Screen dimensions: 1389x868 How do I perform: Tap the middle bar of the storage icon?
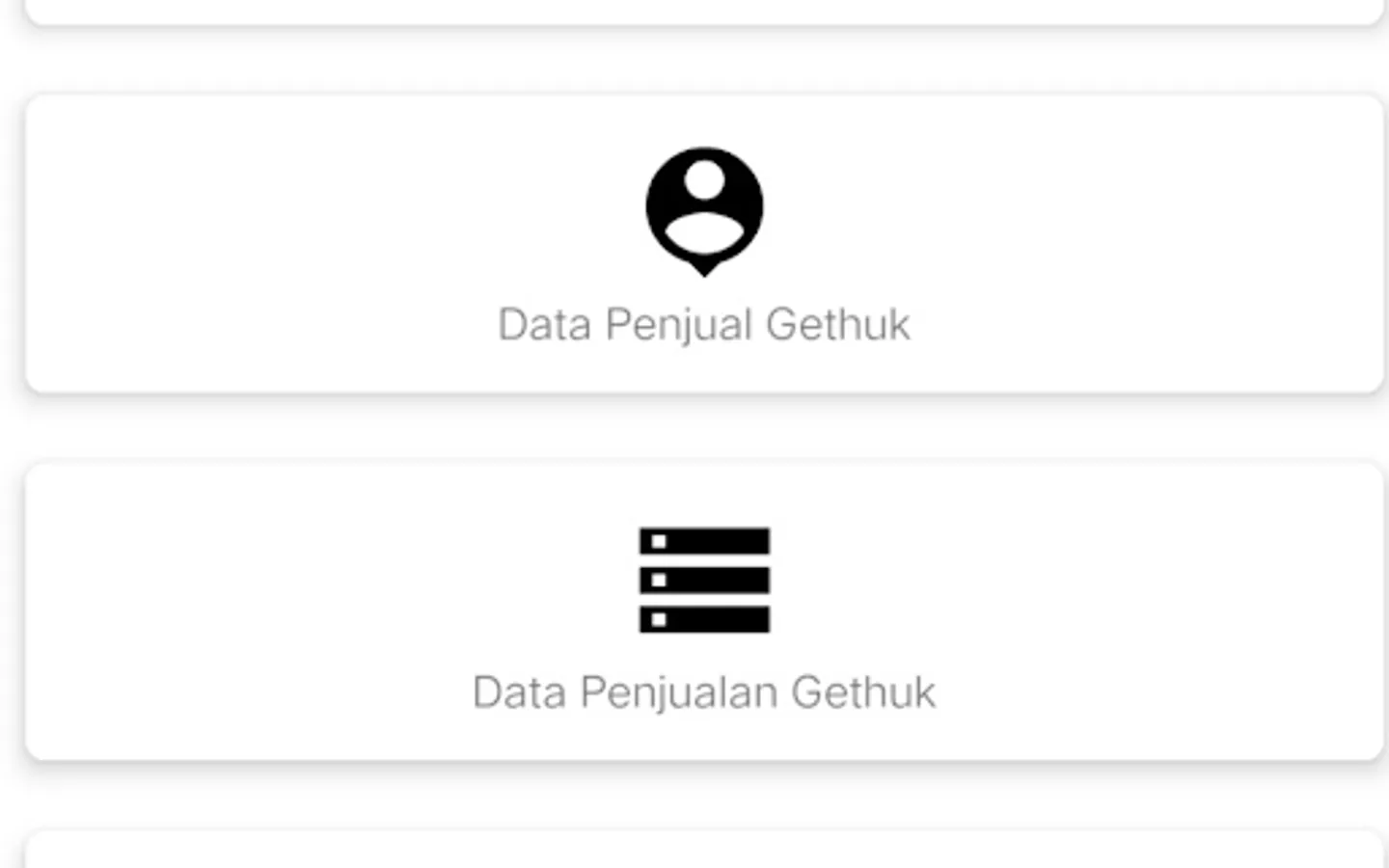click(x=704, y=580)
